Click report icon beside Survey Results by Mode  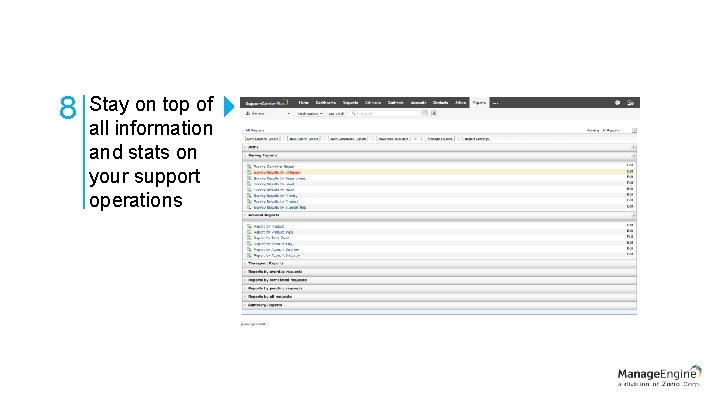click(249, 190)
